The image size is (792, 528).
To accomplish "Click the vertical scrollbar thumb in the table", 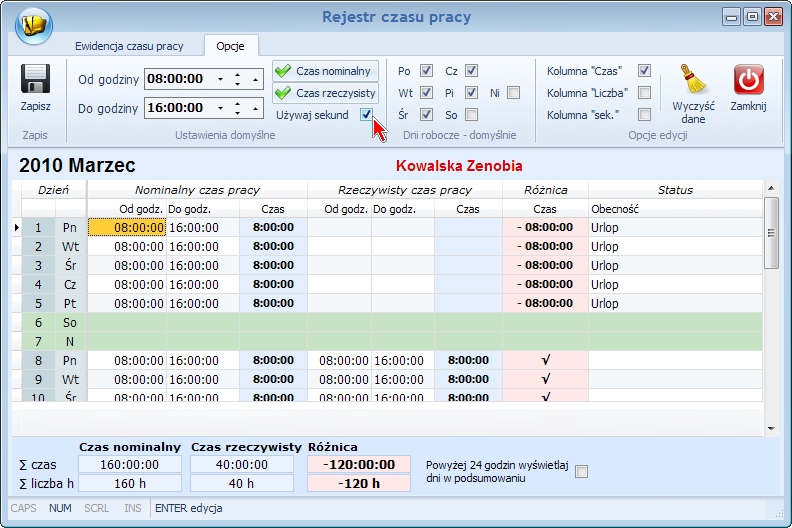I will pos(771,233).
